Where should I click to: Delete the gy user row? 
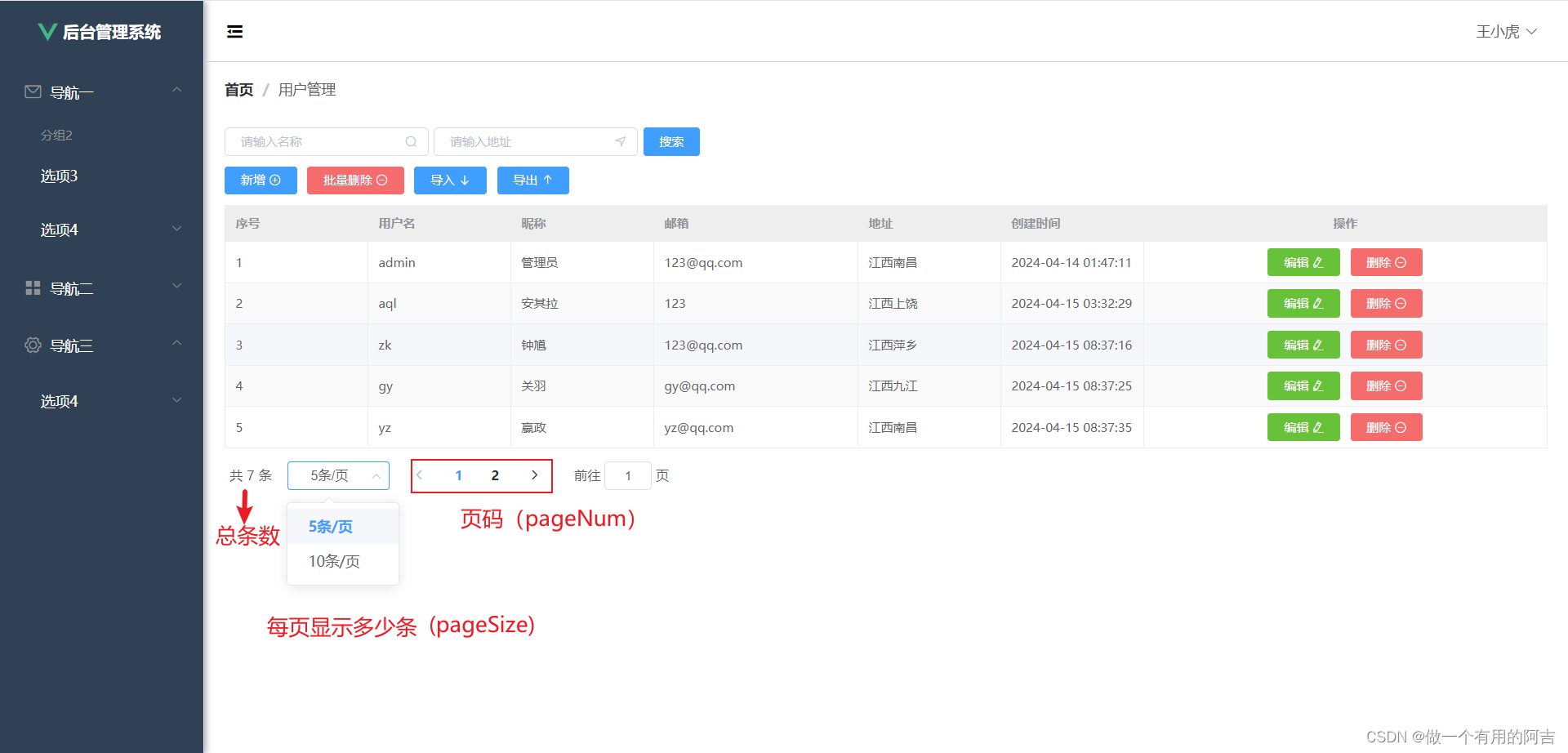click(1386, 385)
